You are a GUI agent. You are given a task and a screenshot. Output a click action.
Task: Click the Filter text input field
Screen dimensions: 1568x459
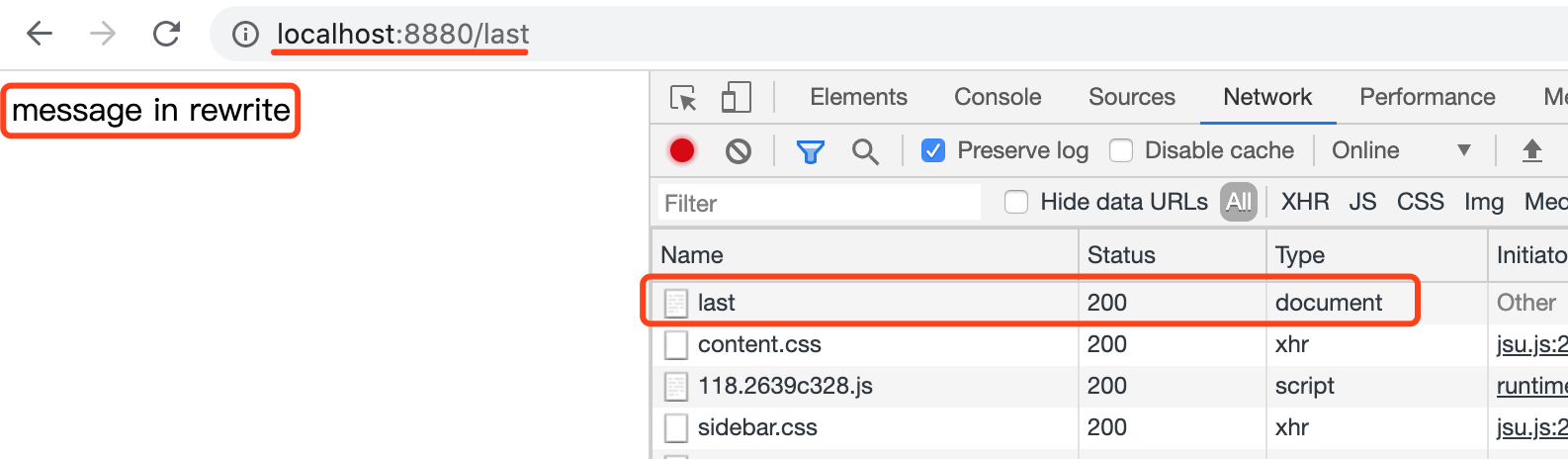[819, 203]
